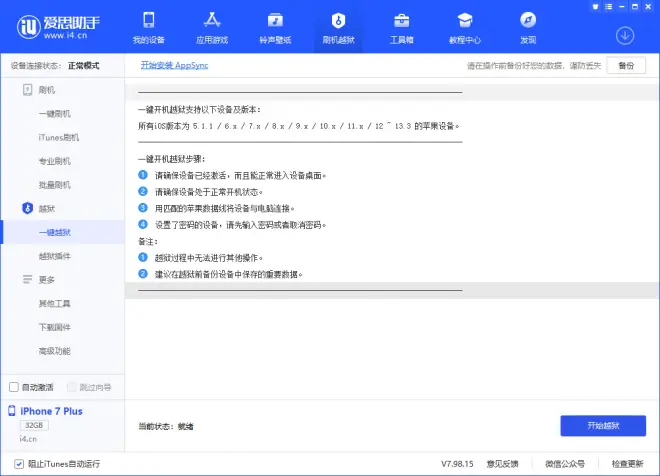
Task: Click note 越狱过程中无法进行其他操作 text
Action: click(209, 258)
